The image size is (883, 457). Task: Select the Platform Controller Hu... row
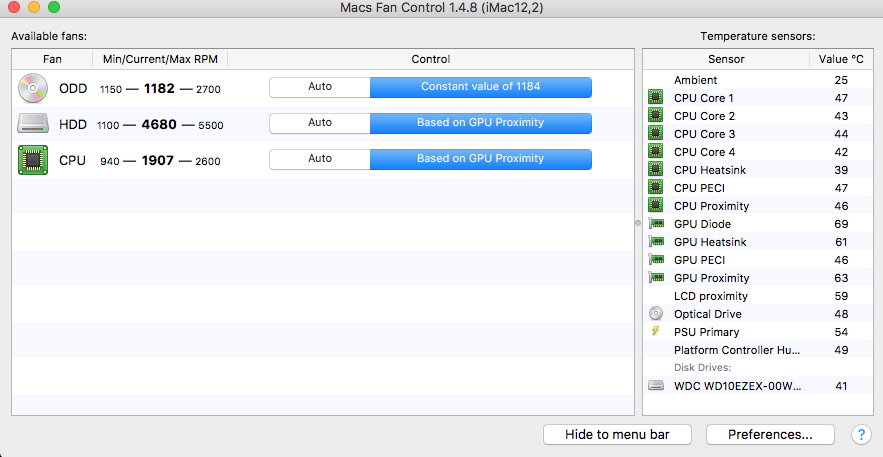758,350
